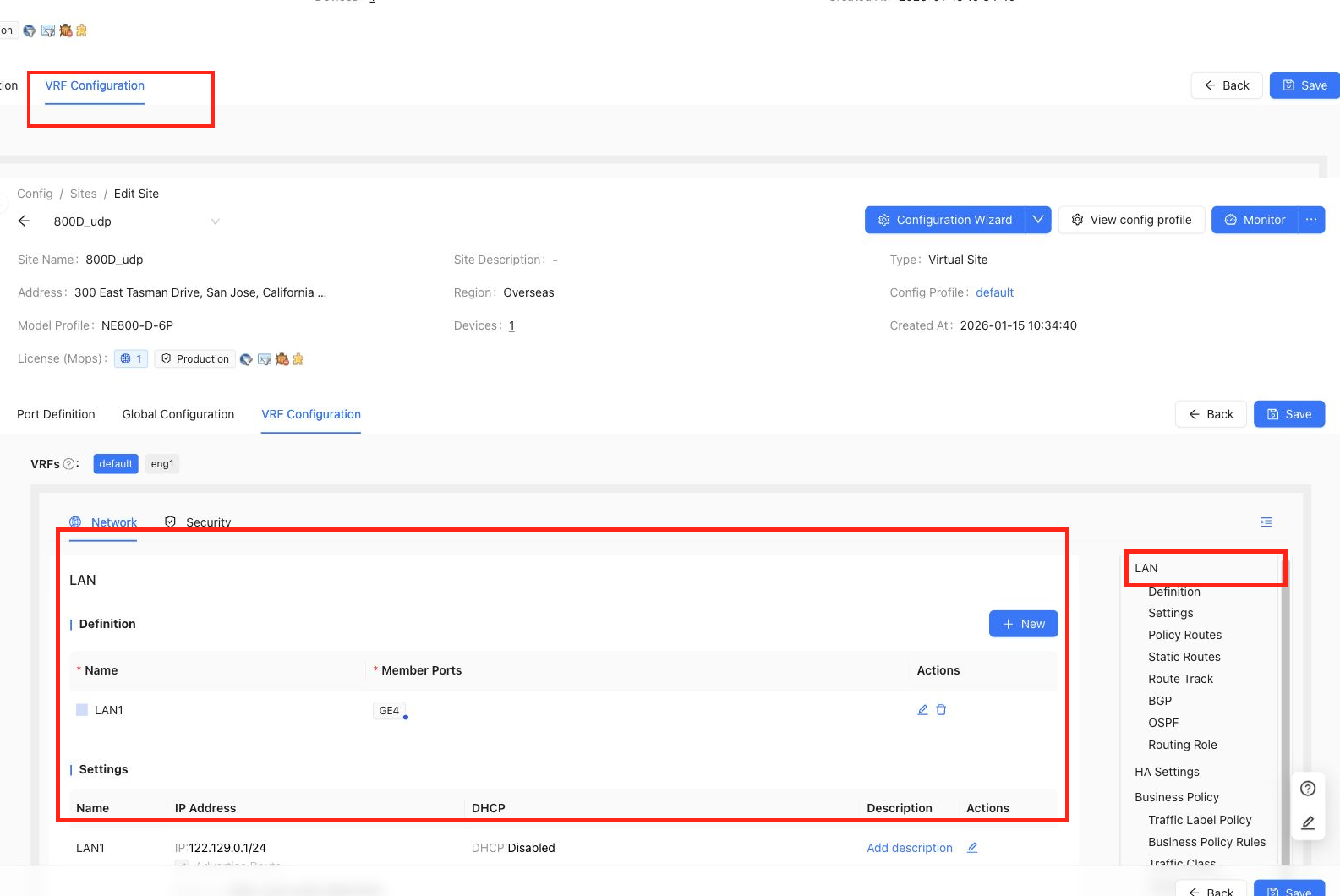Edit LAN1 settings via pencil icon after Add description
The height and width of the screenshot is (896, 1340).
coord(972,848)
